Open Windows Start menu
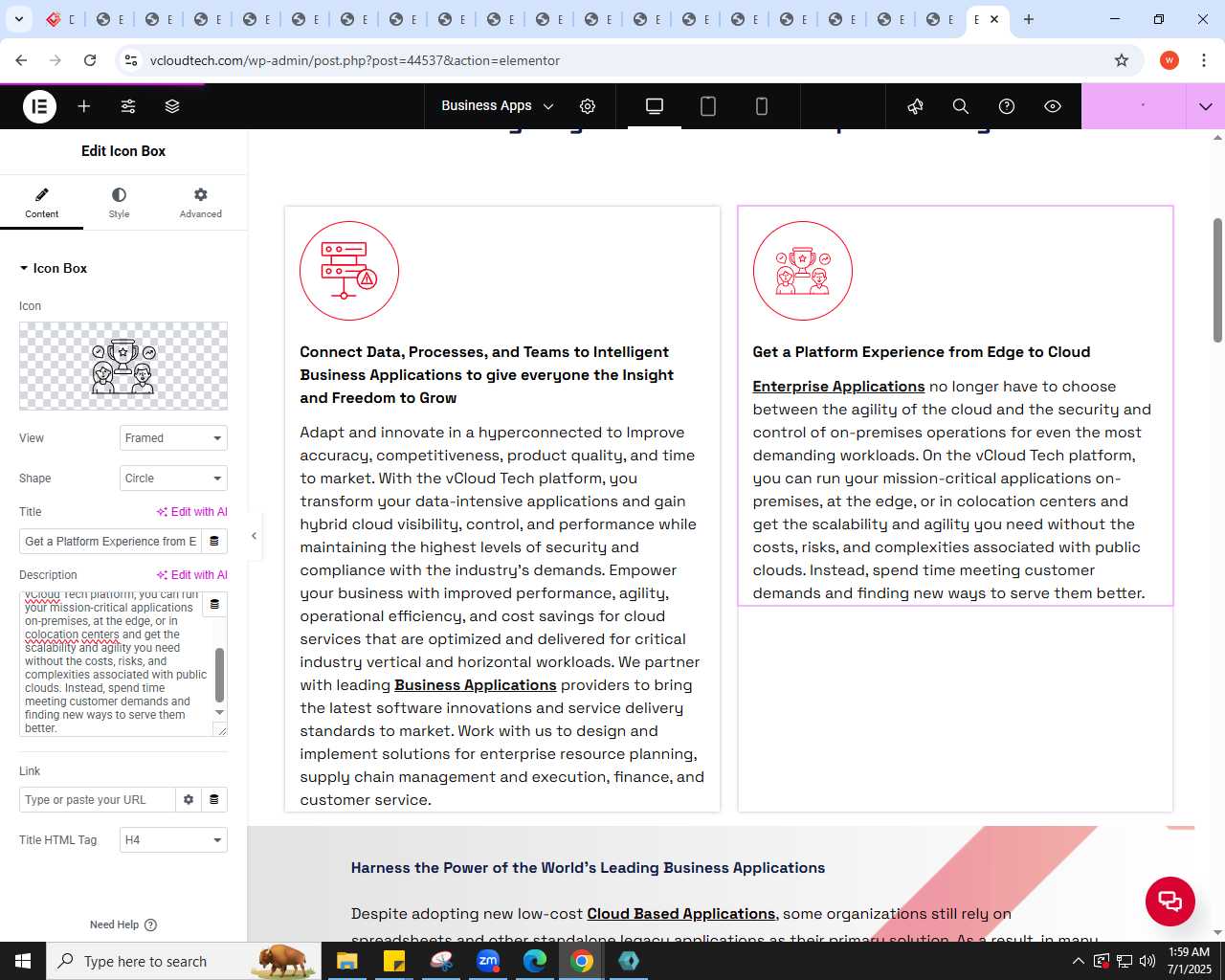The height and width of the screenshot is (980, 1225). point(23,961)
